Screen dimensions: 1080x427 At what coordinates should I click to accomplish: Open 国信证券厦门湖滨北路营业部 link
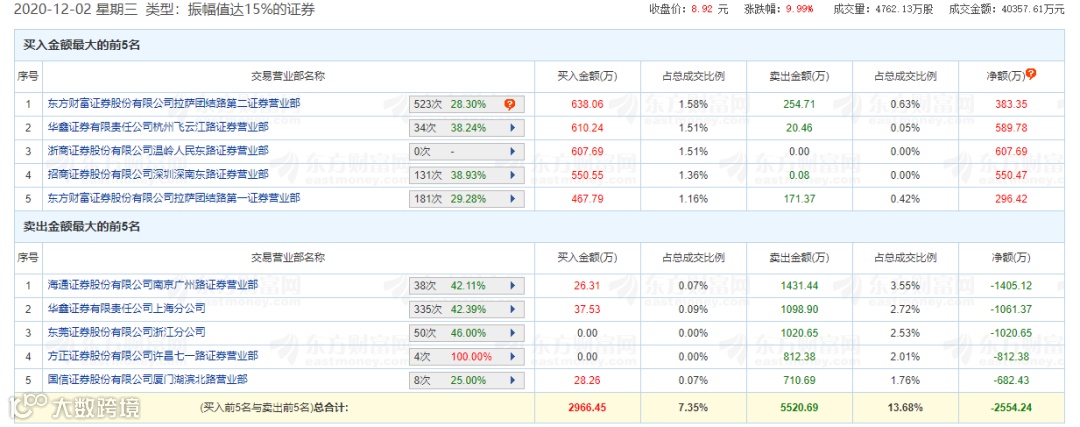pos(147,379)
